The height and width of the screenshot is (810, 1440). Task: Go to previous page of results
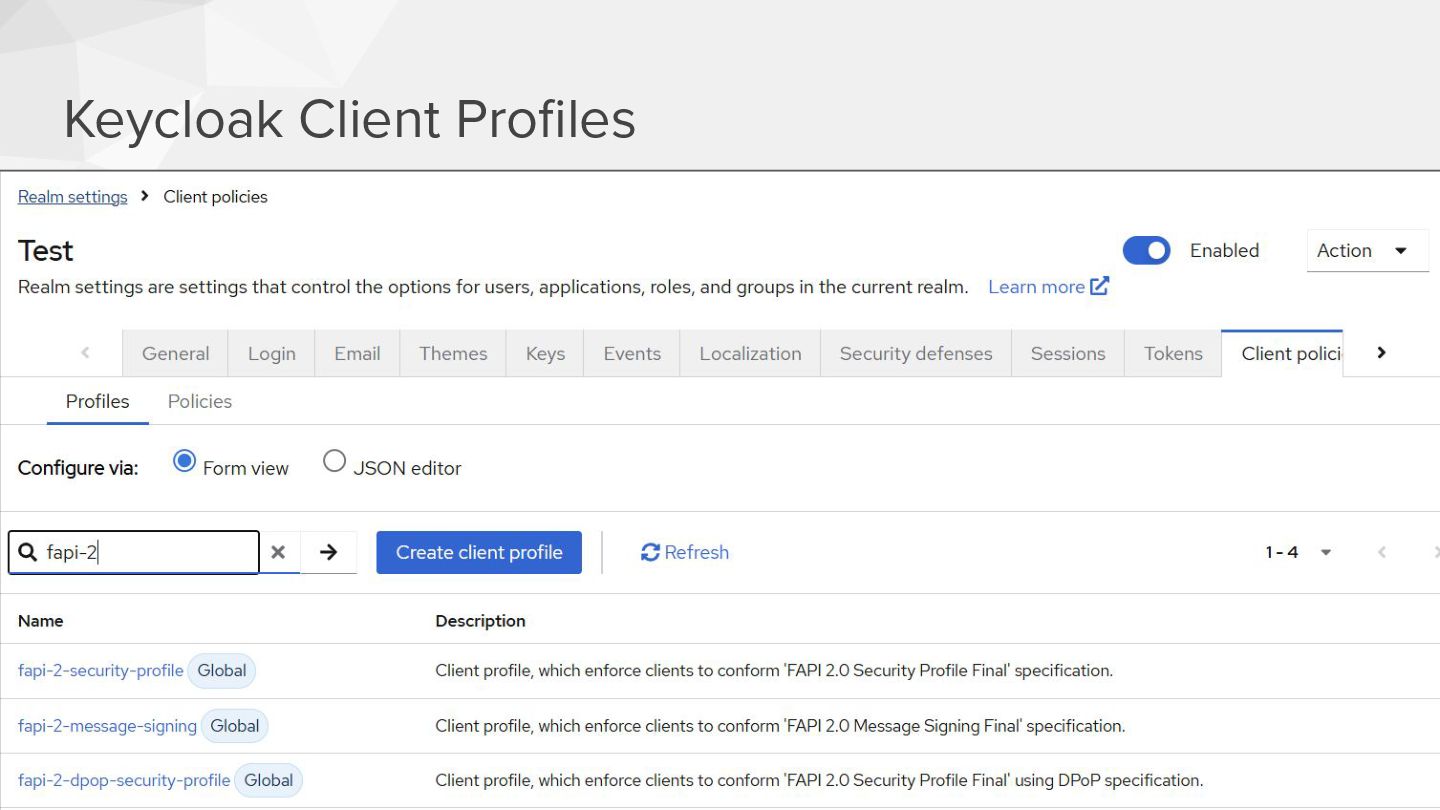1382,552
